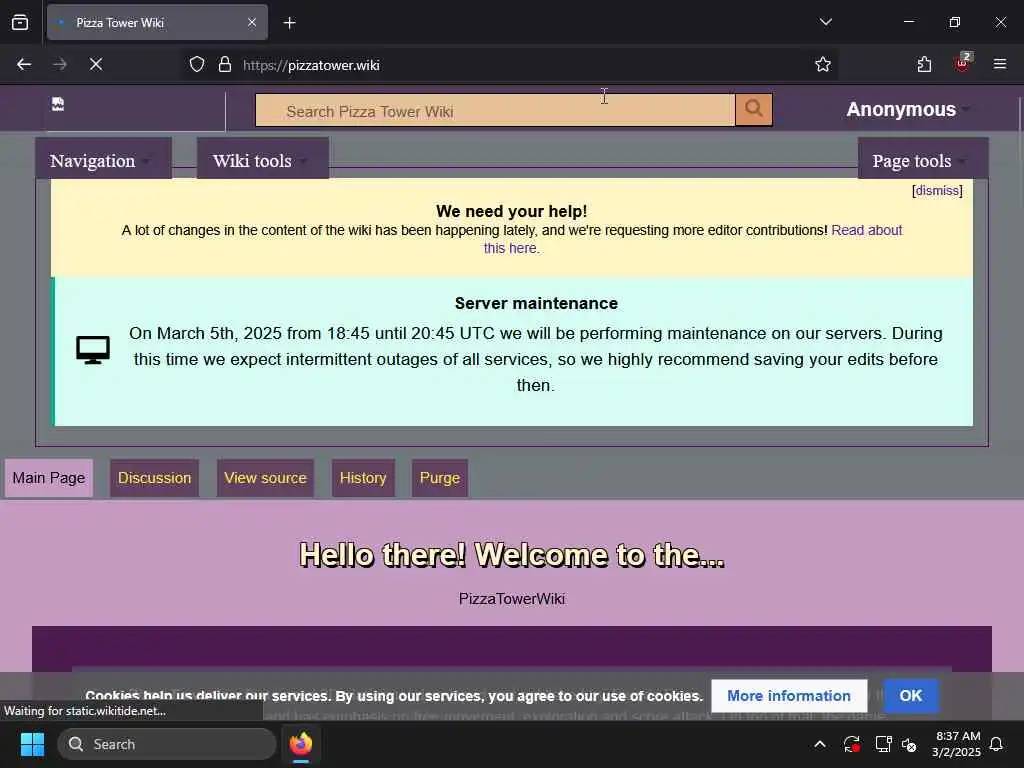This screenshot has height=768, width=1024.
Task: Open the list all tabs dropdown
Action: tap(825, 22)
